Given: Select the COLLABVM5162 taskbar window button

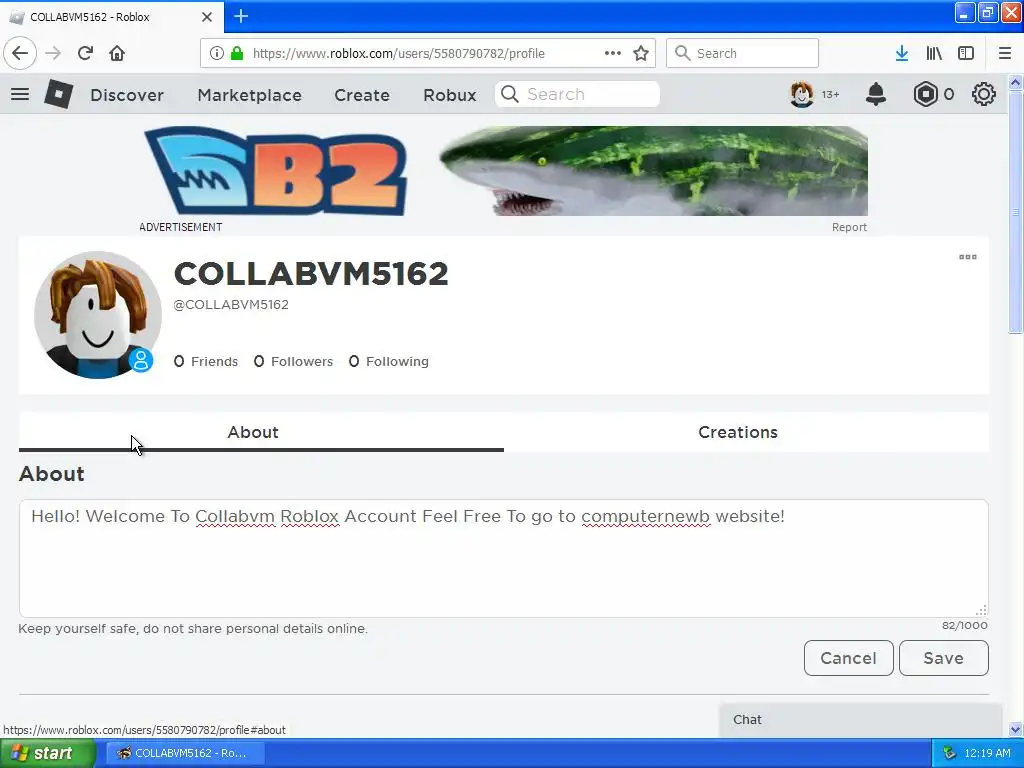Looking at the screenshot, I should click(x=185, y=753).
